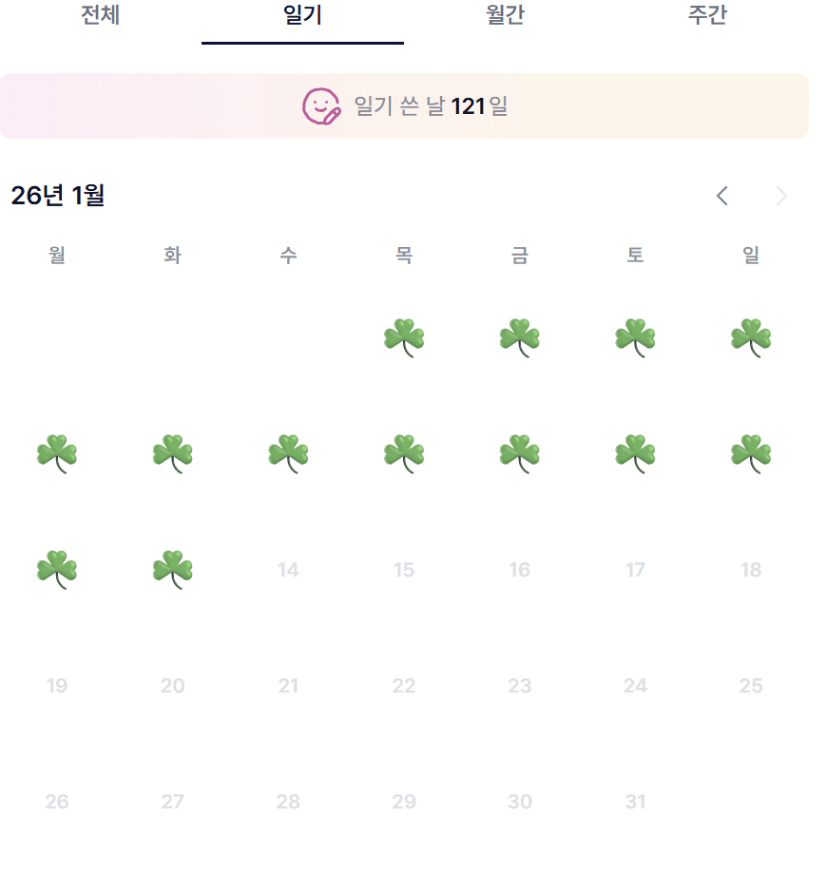827x875 pixels.
Task: View the clover diary for Monday, January 12
Action: 57,569
